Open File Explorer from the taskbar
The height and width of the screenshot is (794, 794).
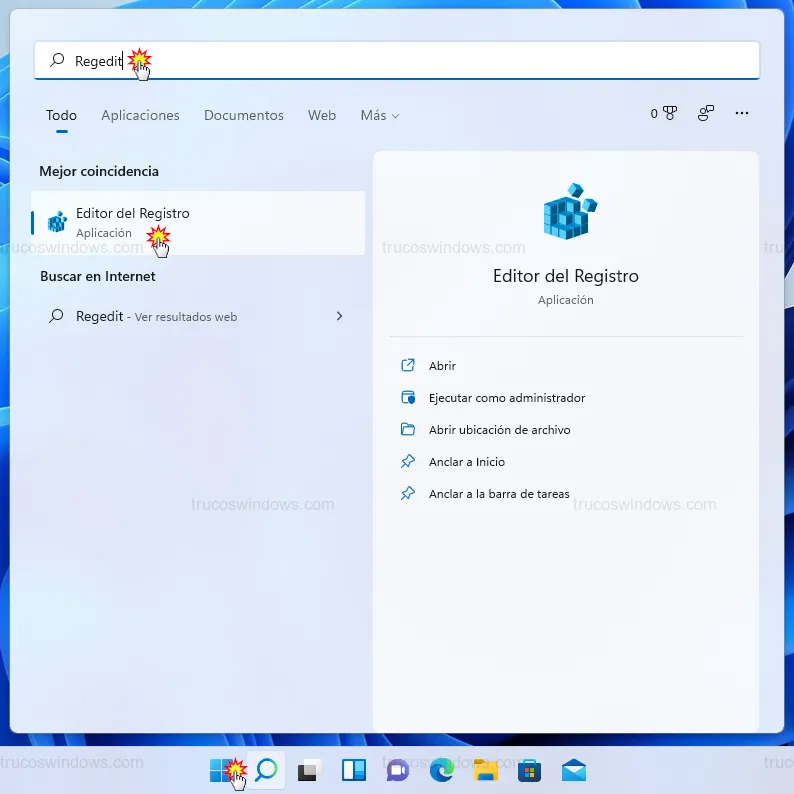[485, 770]
